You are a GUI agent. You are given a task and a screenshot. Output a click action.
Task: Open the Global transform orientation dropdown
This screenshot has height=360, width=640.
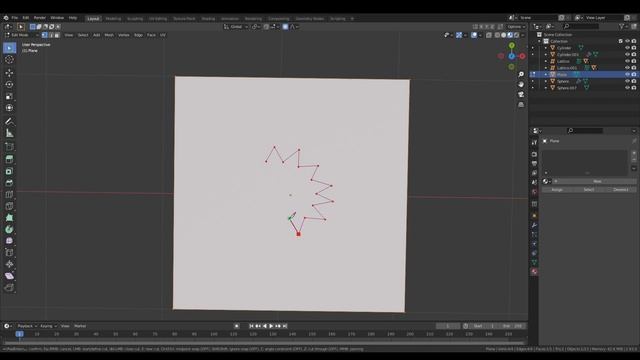[x=236, y=27]
